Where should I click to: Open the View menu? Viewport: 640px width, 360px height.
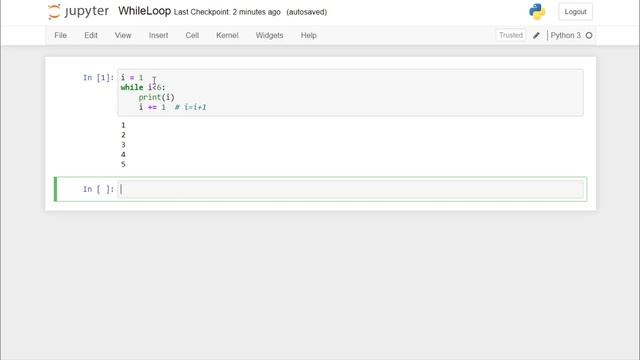click(123, 36)
